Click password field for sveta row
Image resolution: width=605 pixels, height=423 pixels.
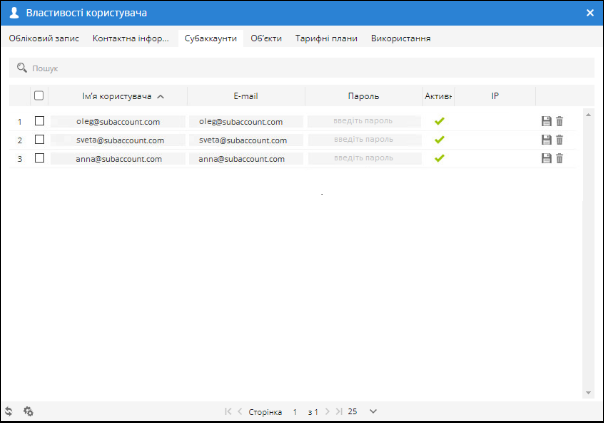click(364, 140)
